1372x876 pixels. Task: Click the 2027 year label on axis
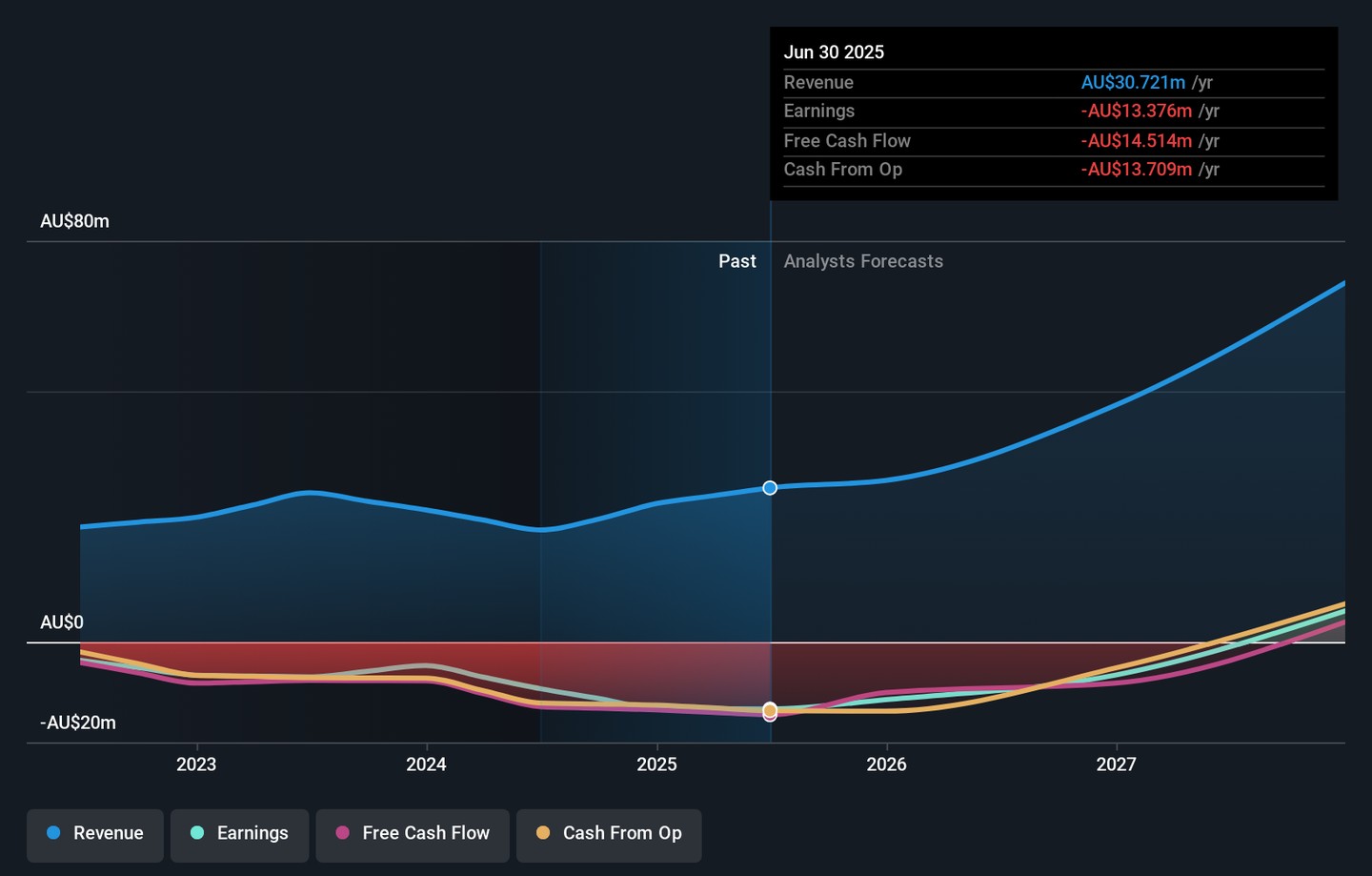pos(1116,764)
